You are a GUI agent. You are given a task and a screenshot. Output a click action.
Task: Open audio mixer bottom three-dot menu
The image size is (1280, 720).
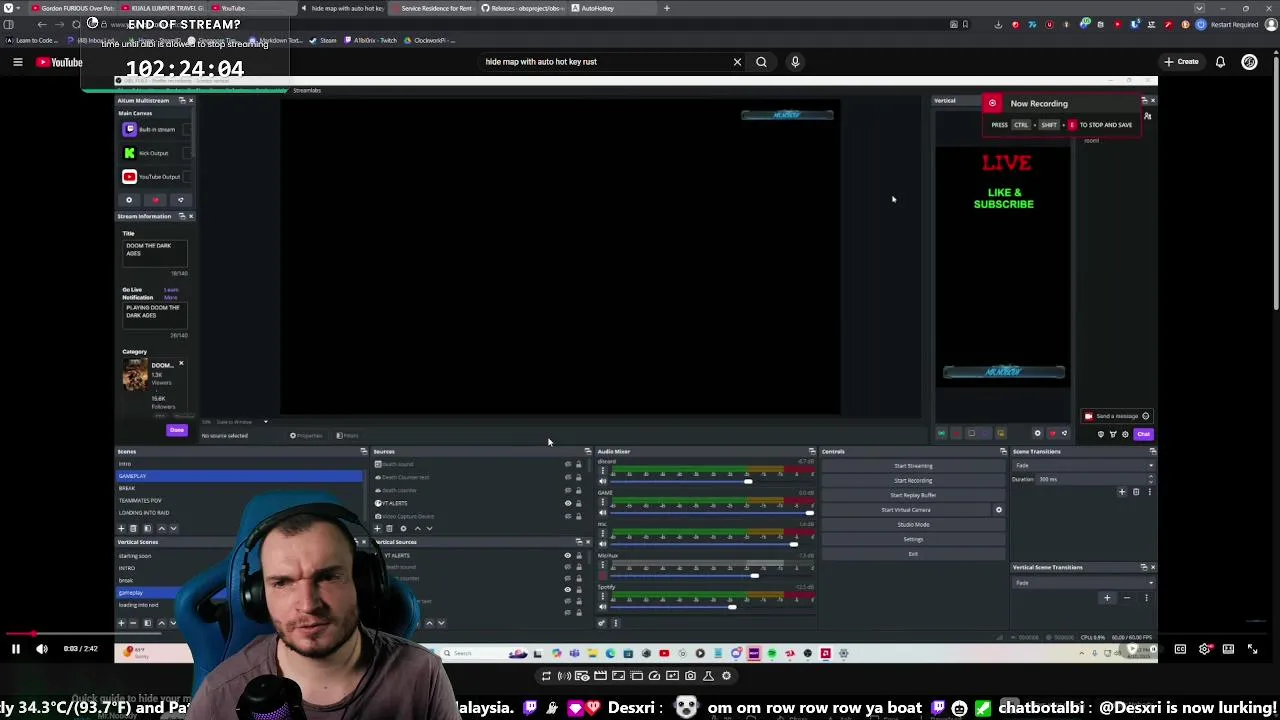615,623
